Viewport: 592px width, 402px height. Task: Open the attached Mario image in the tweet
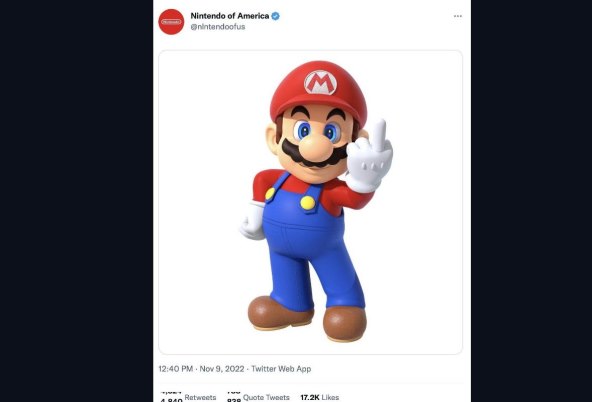click(x=310, y=202)
